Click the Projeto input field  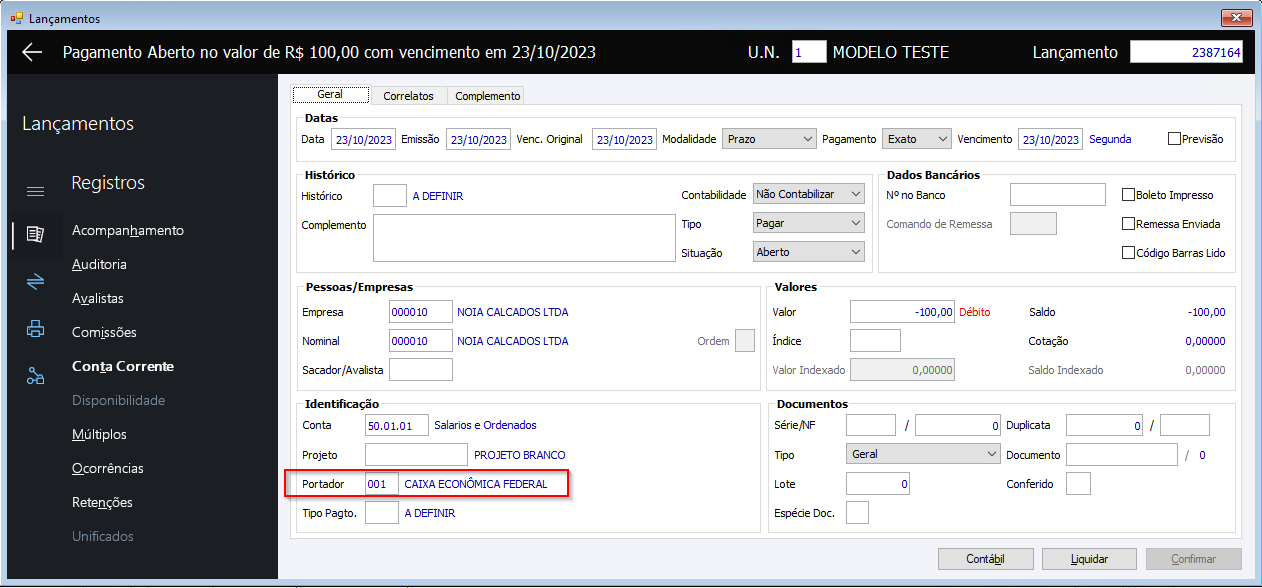[416, 455]
